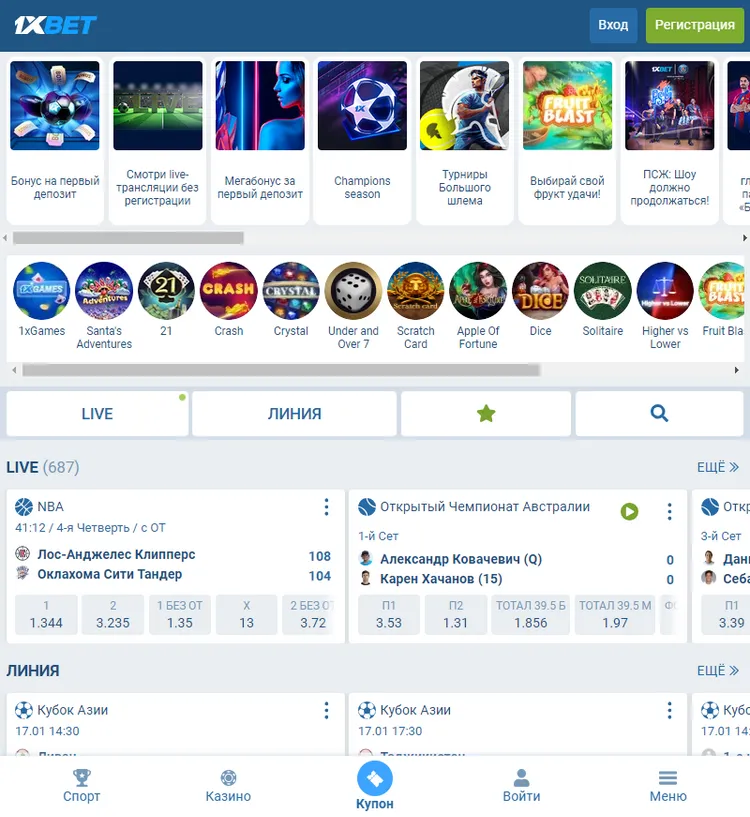Open options dots for Кубок Азии 14:30
Image resolution: width=750 pixels, height=817 pixels.
click(326, 710)
